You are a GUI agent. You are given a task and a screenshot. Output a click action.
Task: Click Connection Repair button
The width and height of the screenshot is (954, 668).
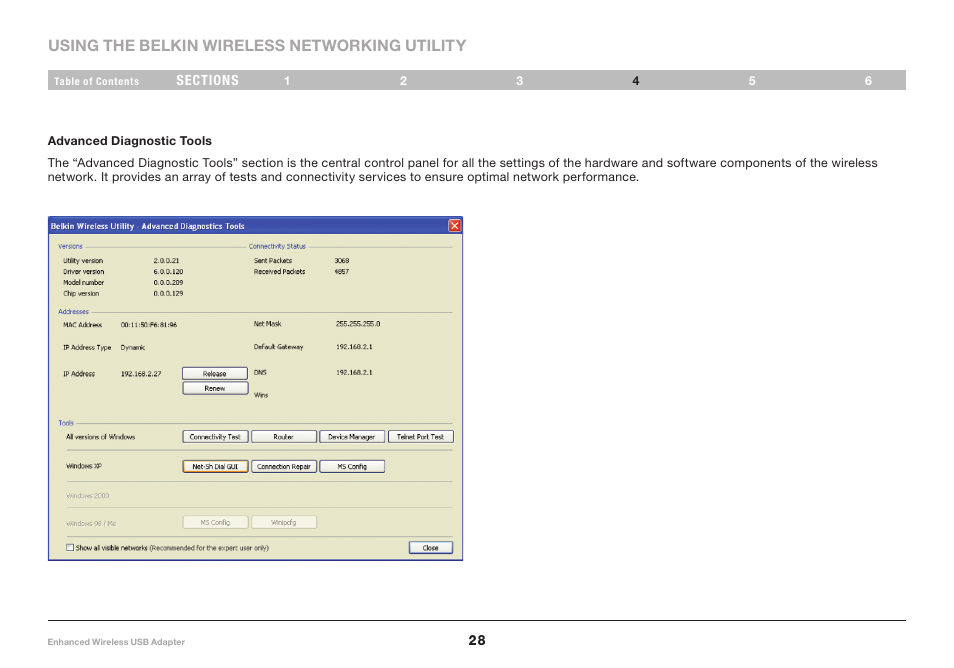[x=284, y=467]
